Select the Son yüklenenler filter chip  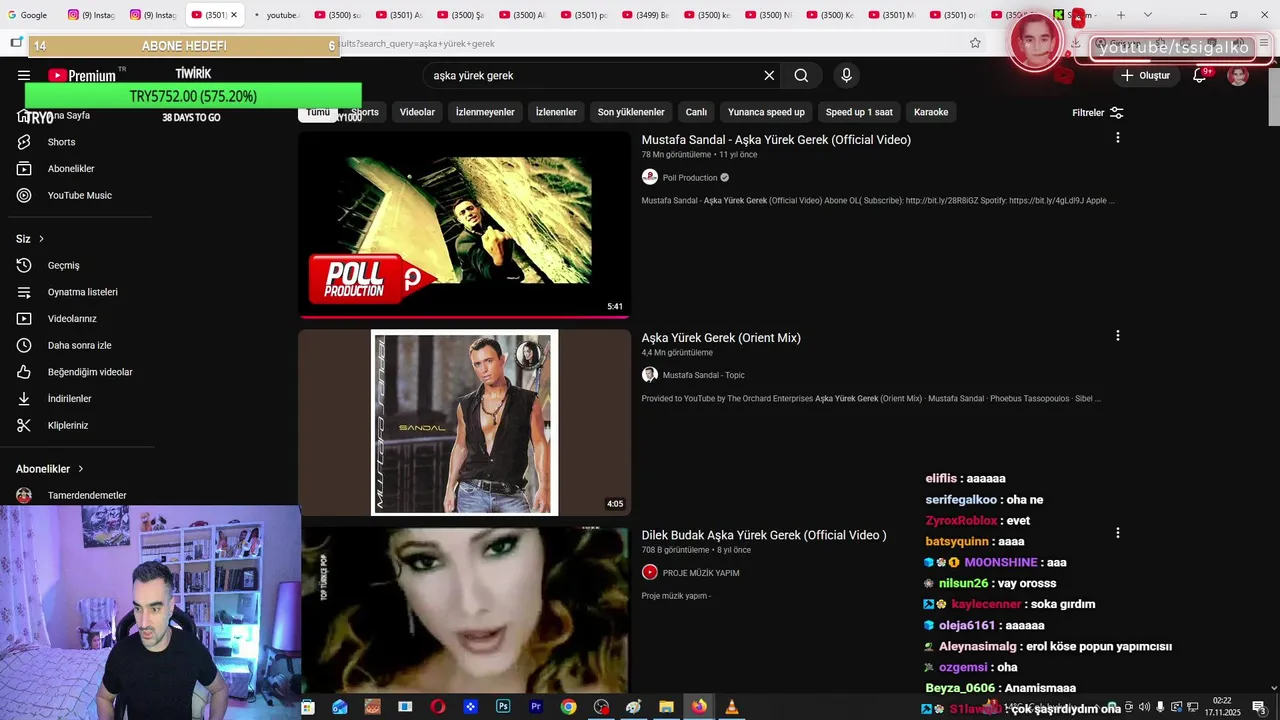[631, 112]
